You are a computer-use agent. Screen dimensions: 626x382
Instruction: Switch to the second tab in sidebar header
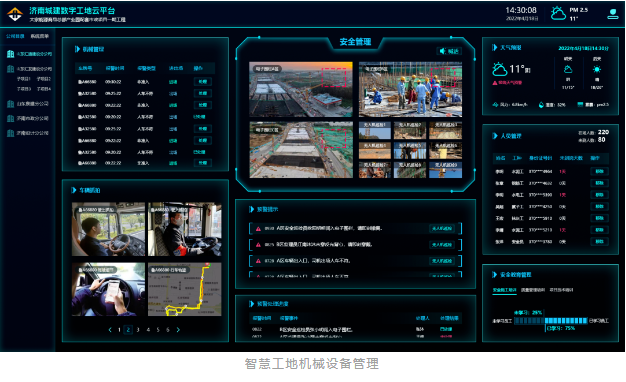40,36
